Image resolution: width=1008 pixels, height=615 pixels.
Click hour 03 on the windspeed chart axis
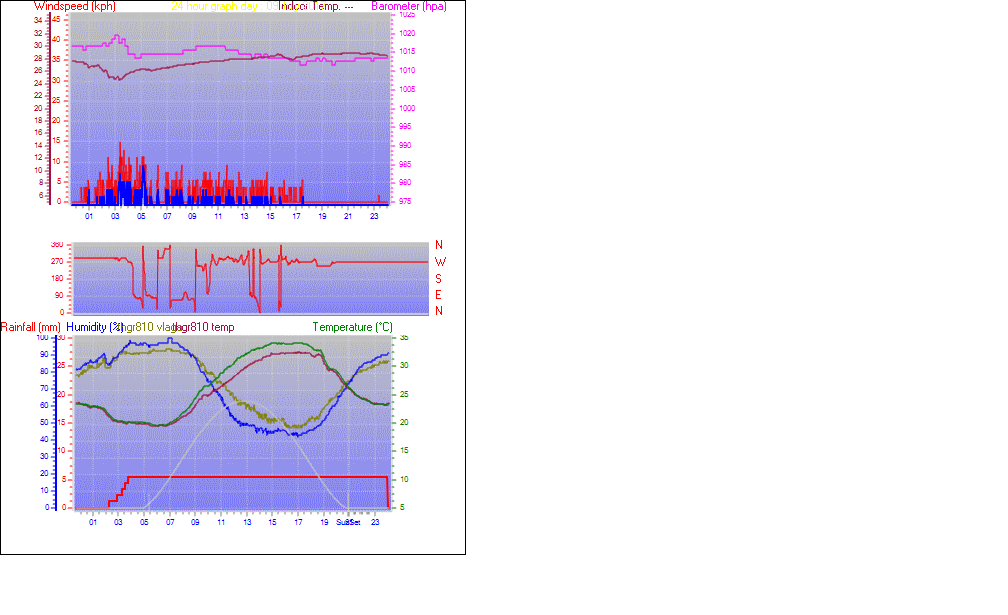coord(115,216)
